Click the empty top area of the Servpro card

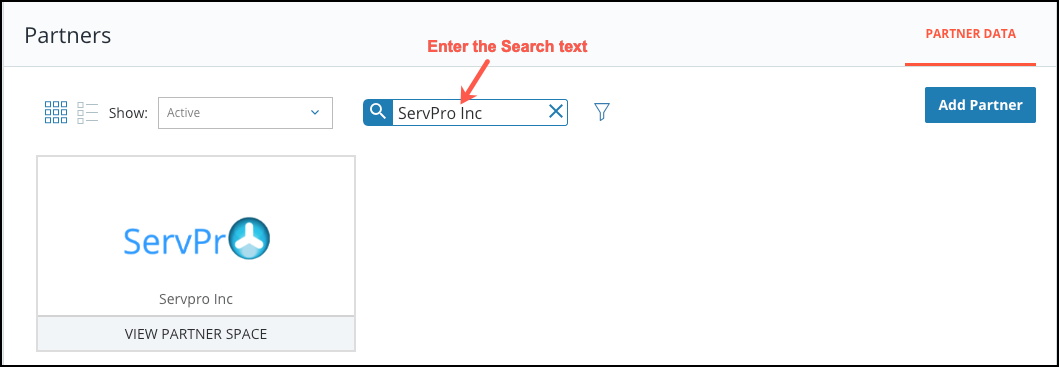coord(196,186)
